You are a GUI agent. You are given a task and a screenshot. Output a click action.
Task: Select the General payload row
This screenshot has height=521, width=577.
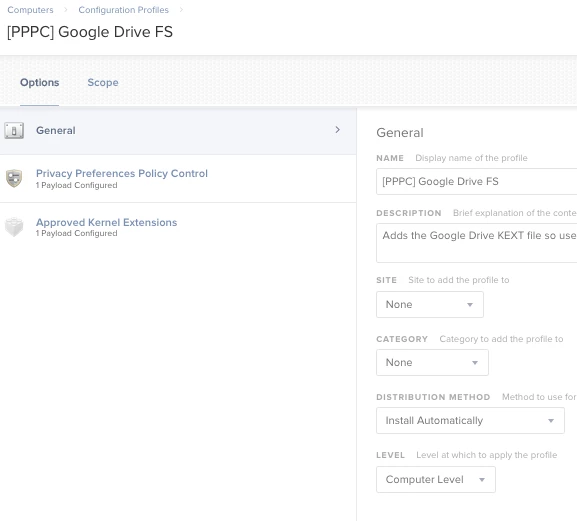pyautogui.click(x=178, y=131)
